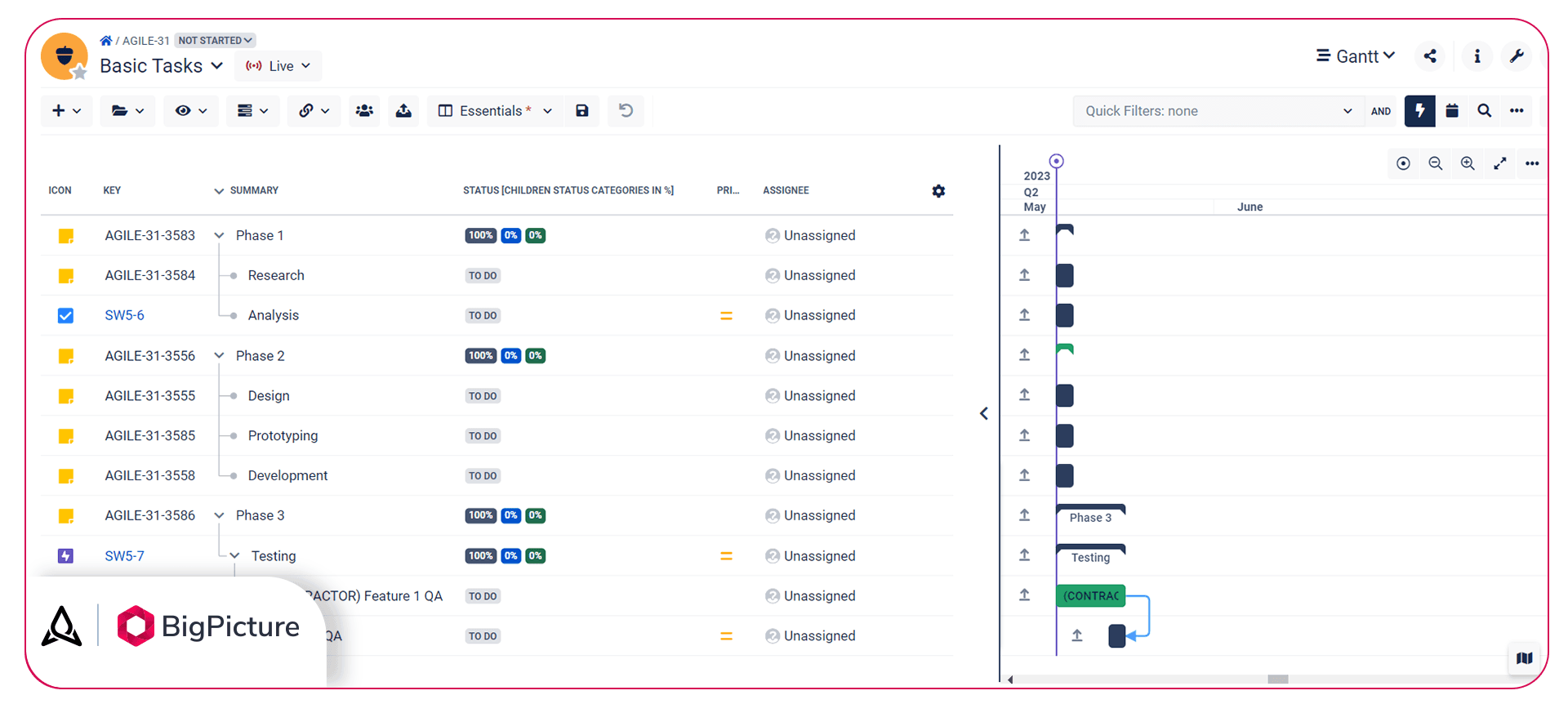Click the map icon at bottom right
The width and height of the screenshot is (1568, 704).
click(x=1524, y=658)
